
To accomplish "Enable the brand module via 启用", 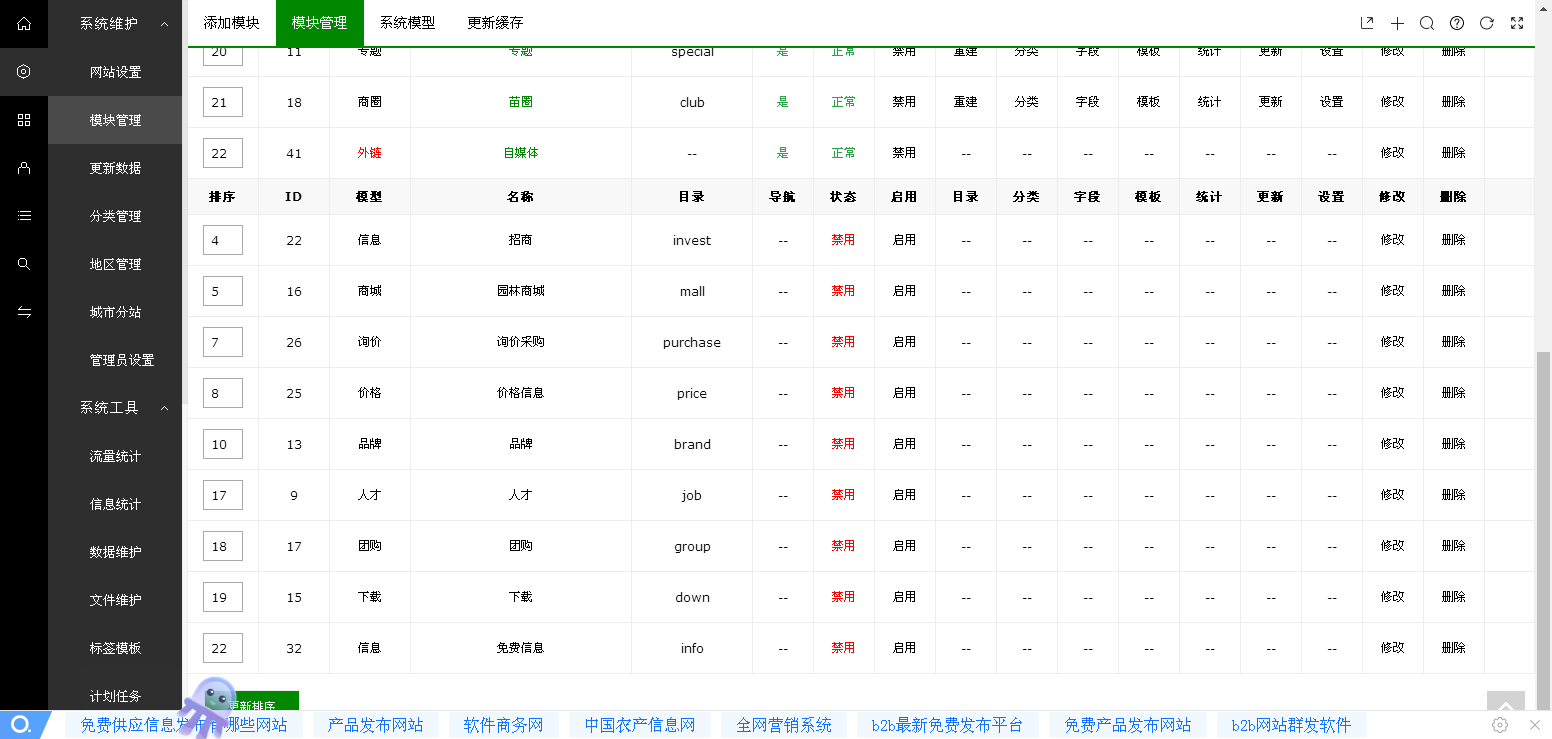I will point(904,444).
